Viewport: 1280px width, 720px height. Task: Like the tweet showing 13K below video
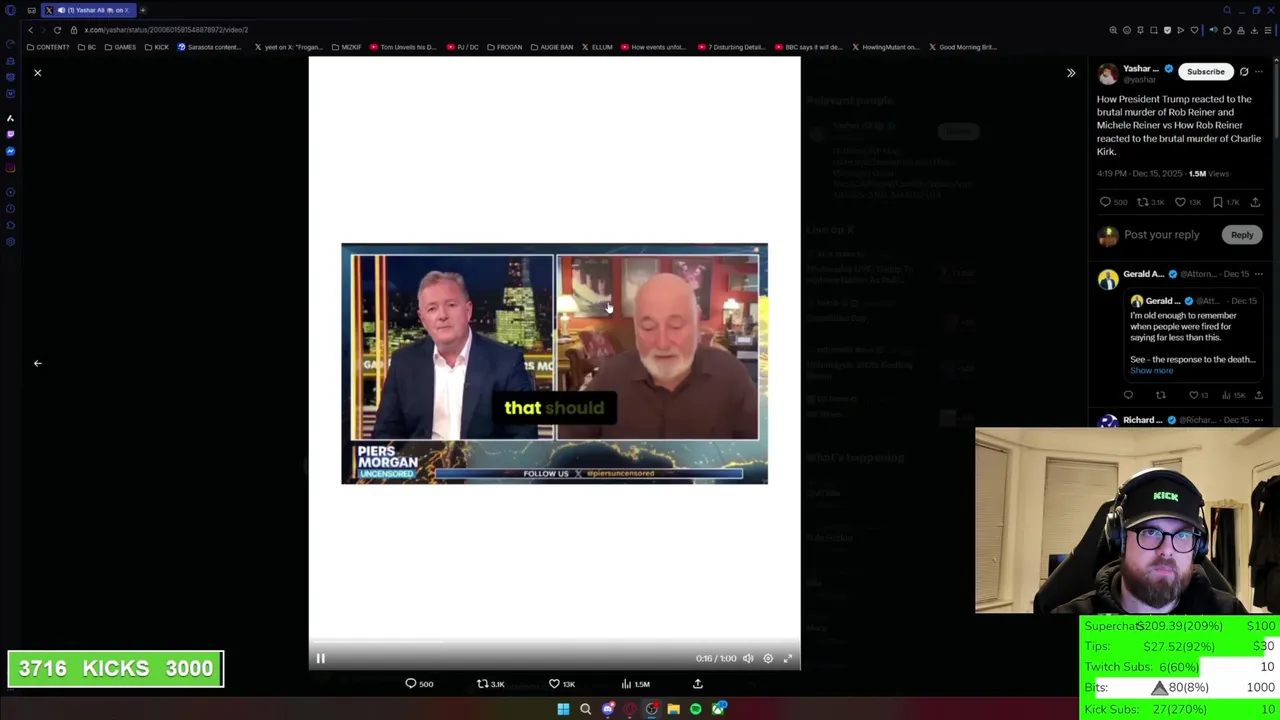tap(561, 684)
